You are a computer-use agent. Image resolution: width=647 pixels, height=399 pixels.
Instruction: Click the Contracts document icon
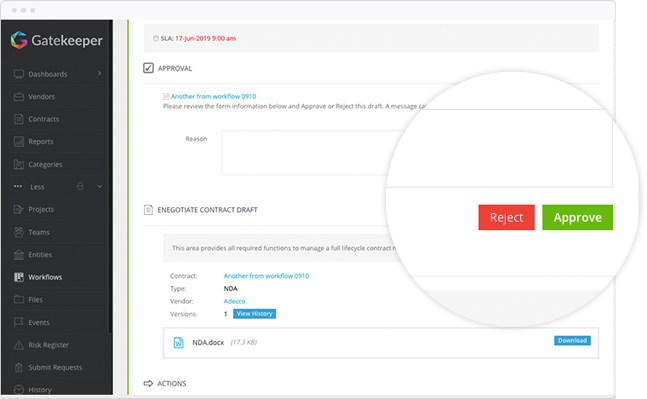19,119
